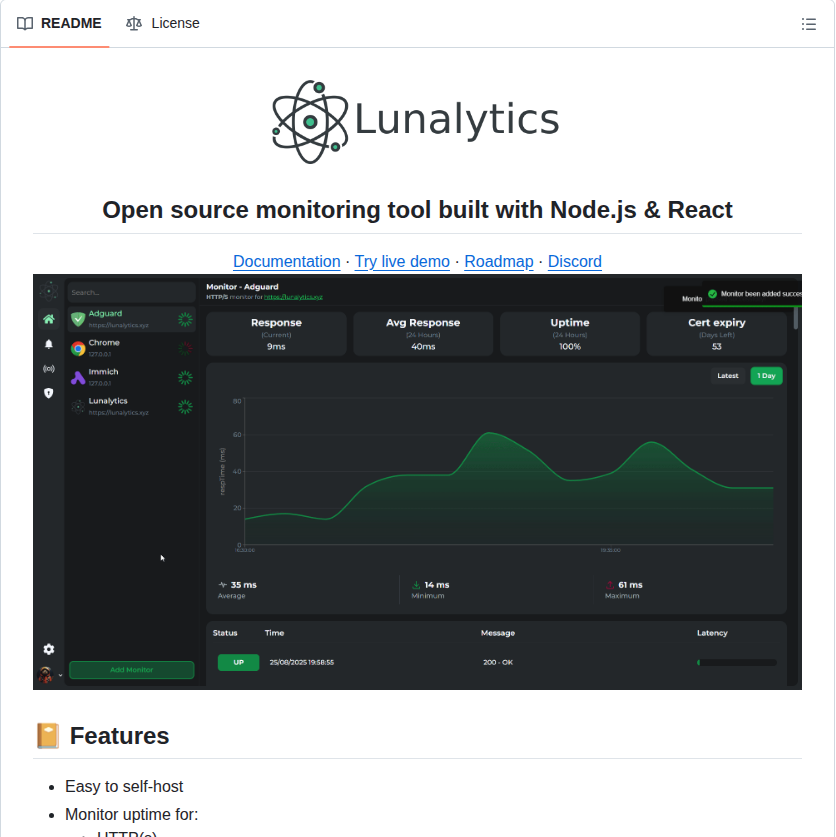Open the Try live demo link
Image resolution: width=836 pixels, height=837 pixels.
pyautogui.click(x=402, y=261)
